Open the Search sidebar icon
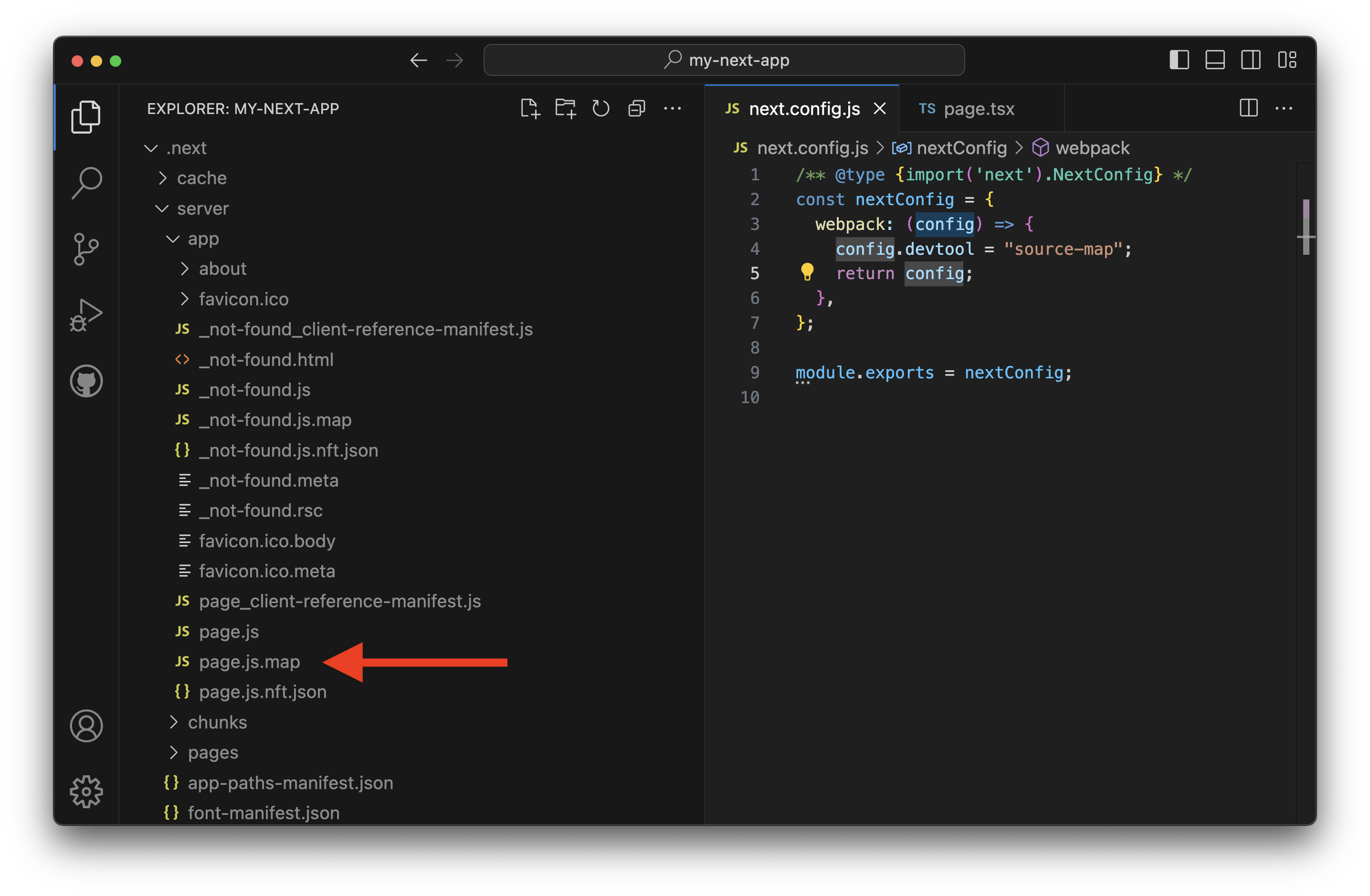1370x896 pixels. tap(86, 182)
